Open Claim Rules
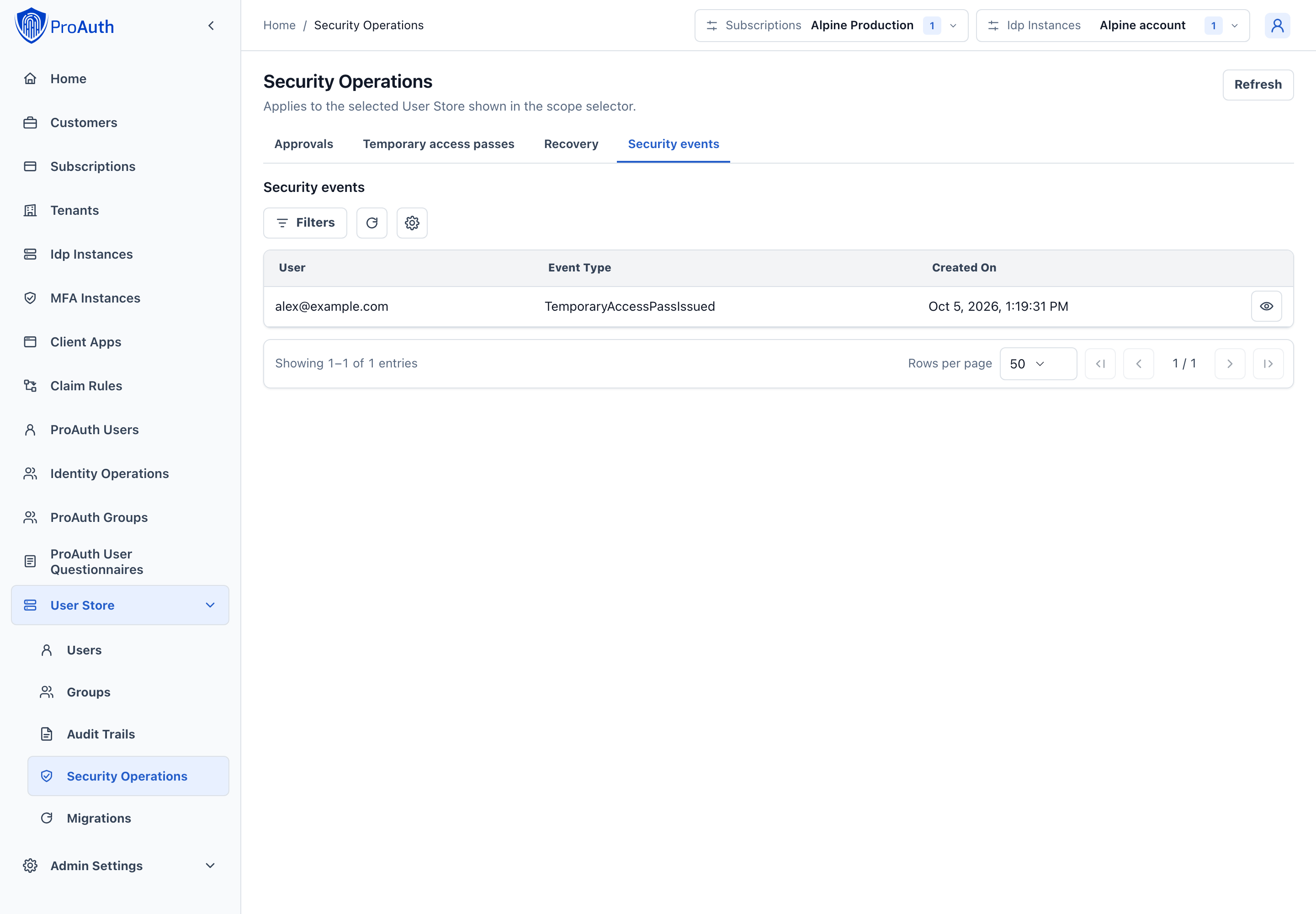Image resolution: width=1316 pixels, height=914 pixels. tap(120, 386)
